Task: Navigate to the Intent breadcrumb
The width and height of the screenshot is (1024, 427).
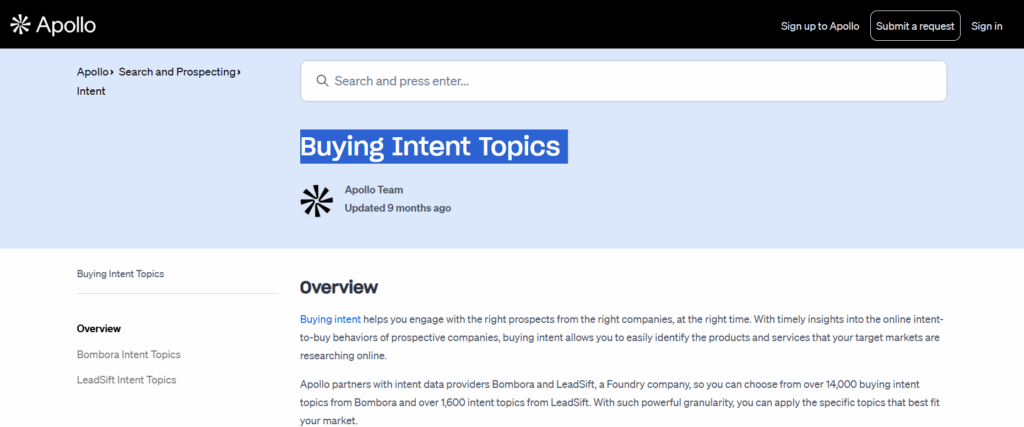Action: [91, 91]
